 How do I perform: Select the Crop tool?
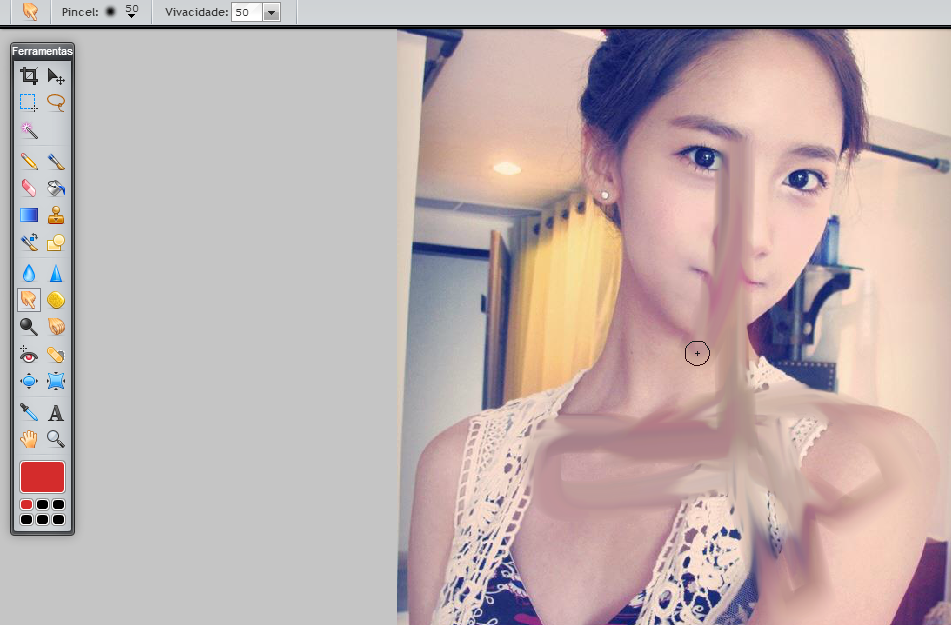coord(29,75)
